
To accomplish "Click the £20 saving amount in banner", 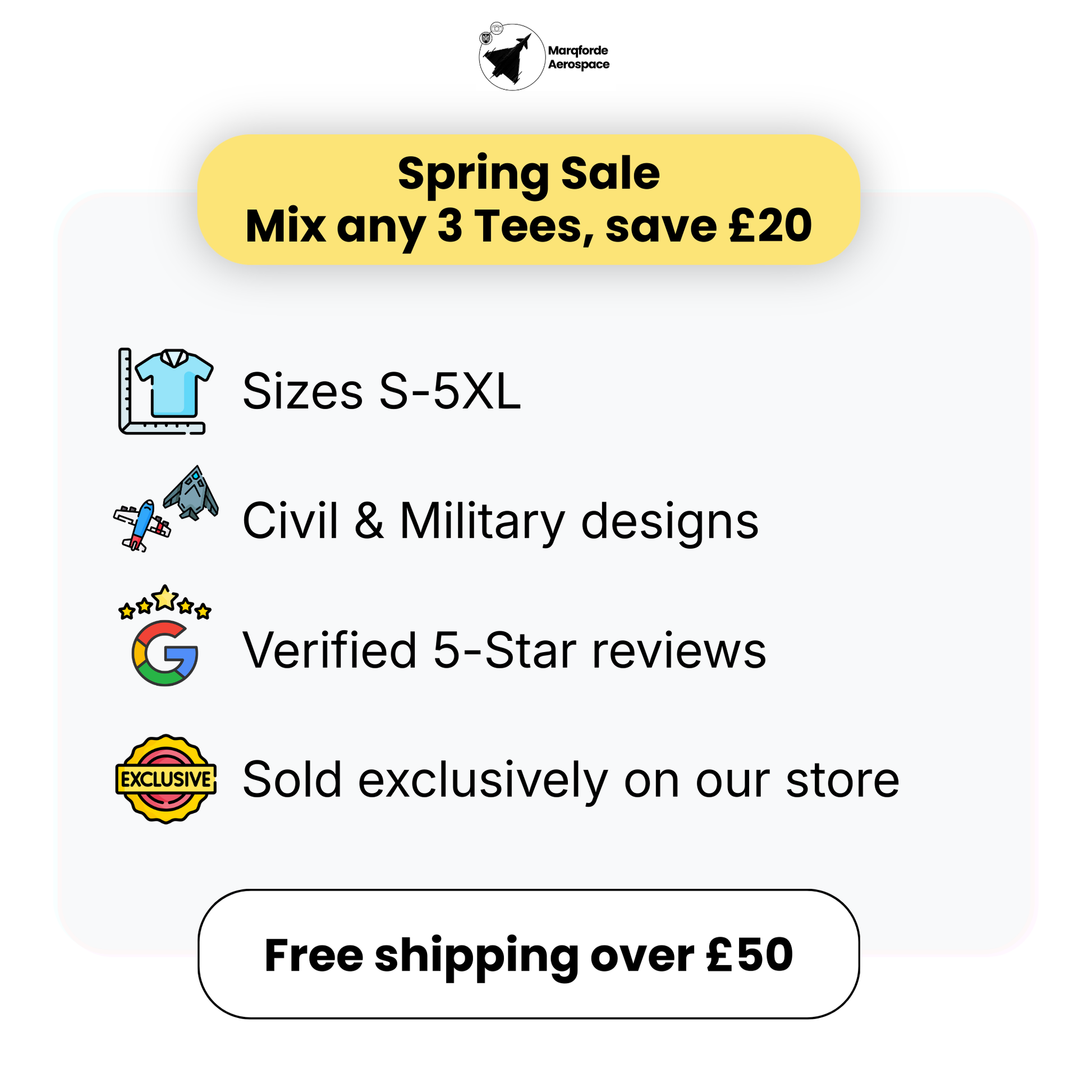I will point(770,226).
